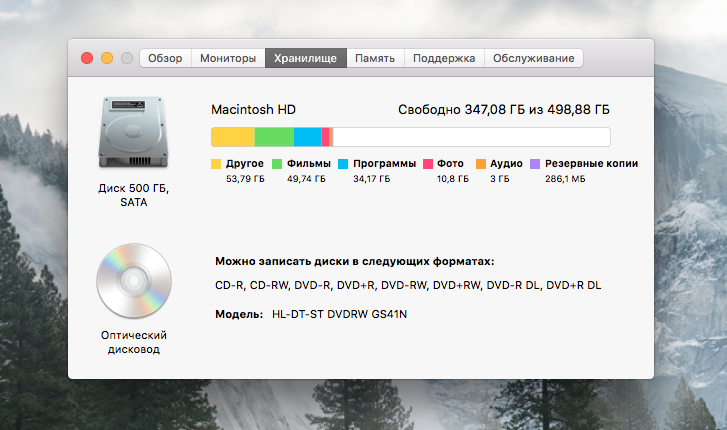Click the Macintosh HD volume name
Screen dimensions: 727x430
[x=253, y=110]
